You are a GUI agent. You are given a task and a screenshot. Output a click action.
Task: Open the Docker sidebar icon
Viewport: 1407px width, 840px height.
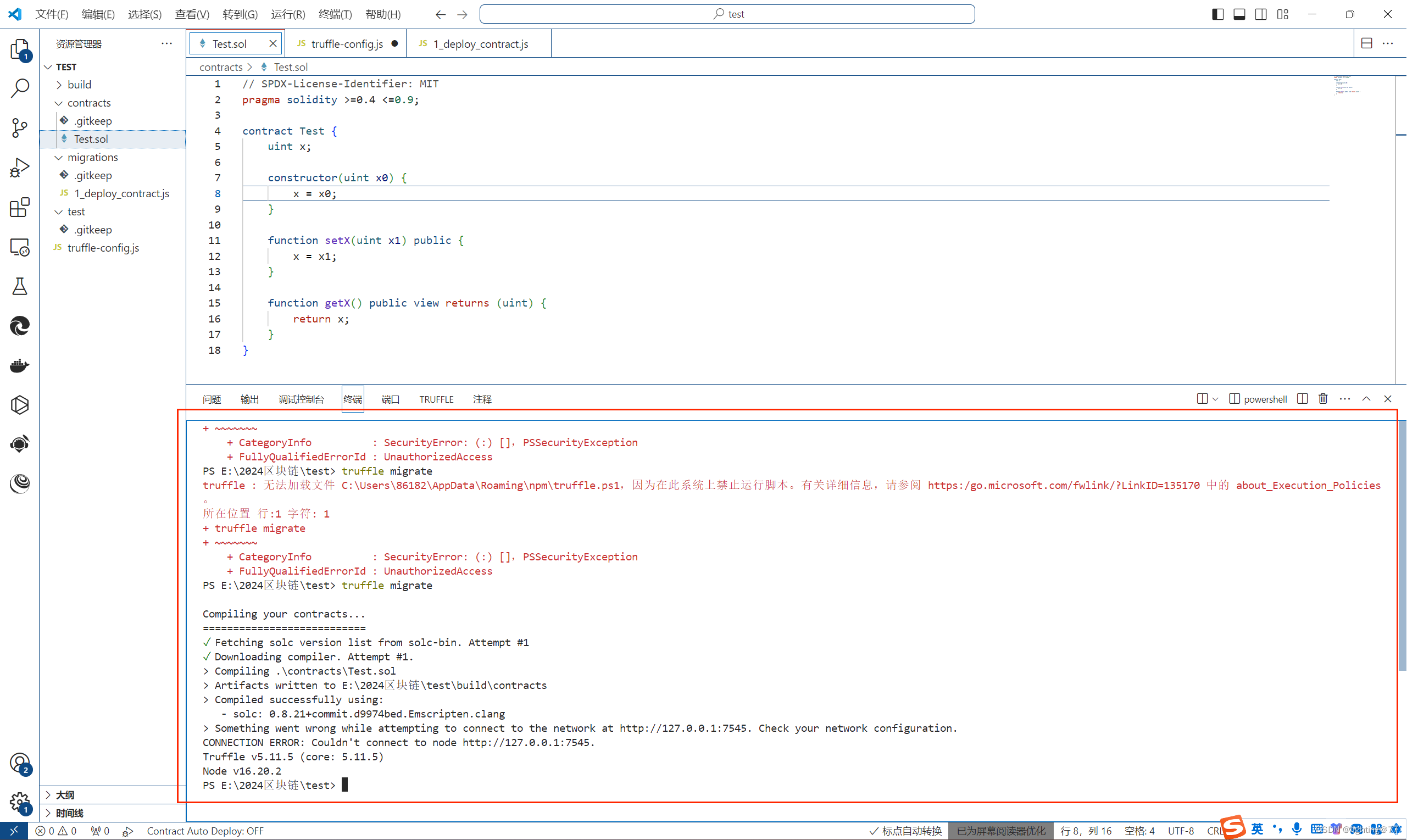(20, 366)
